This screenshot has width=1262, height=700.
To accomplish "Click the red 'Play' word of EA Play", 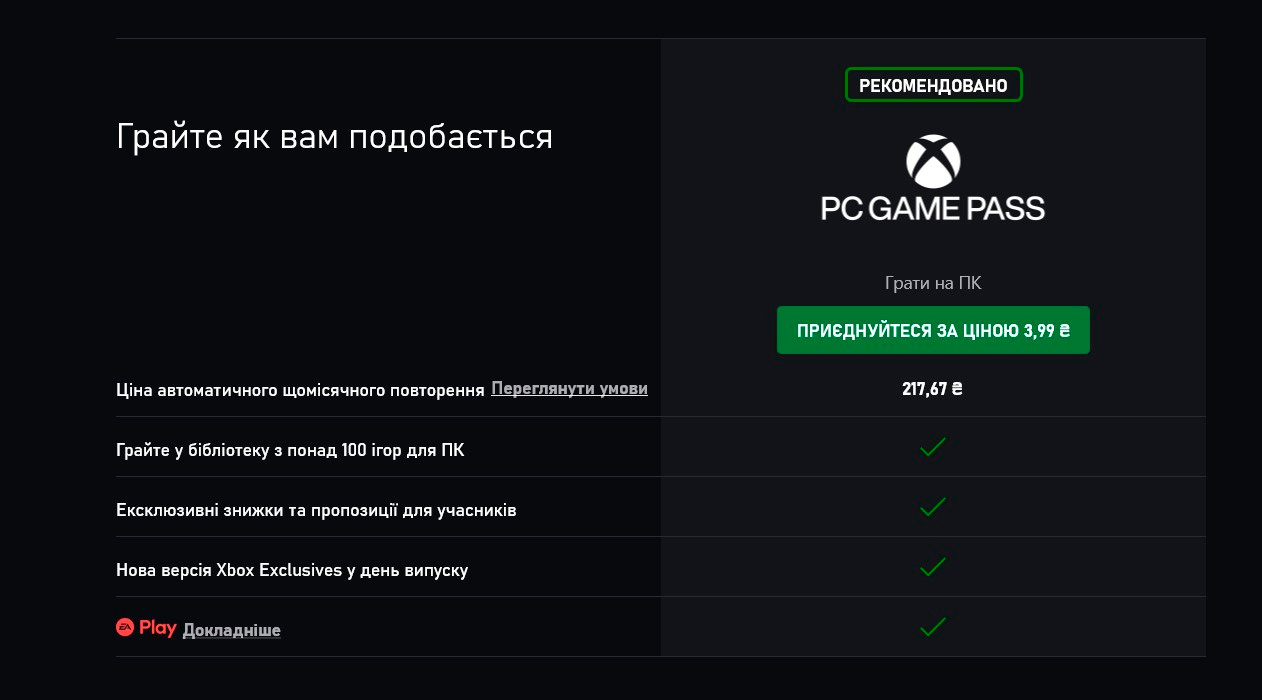I will (x=158, y=628).
